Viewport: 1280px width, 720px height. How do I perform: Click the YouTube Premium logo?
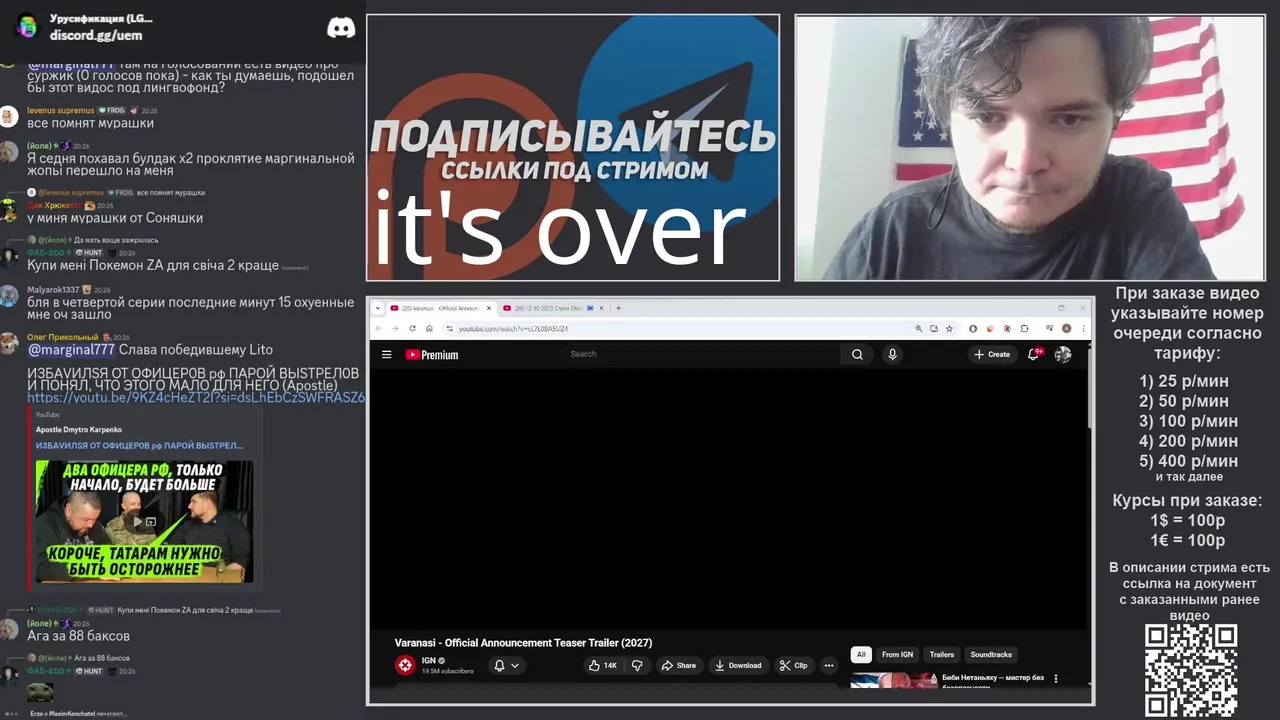coord(432,354)
